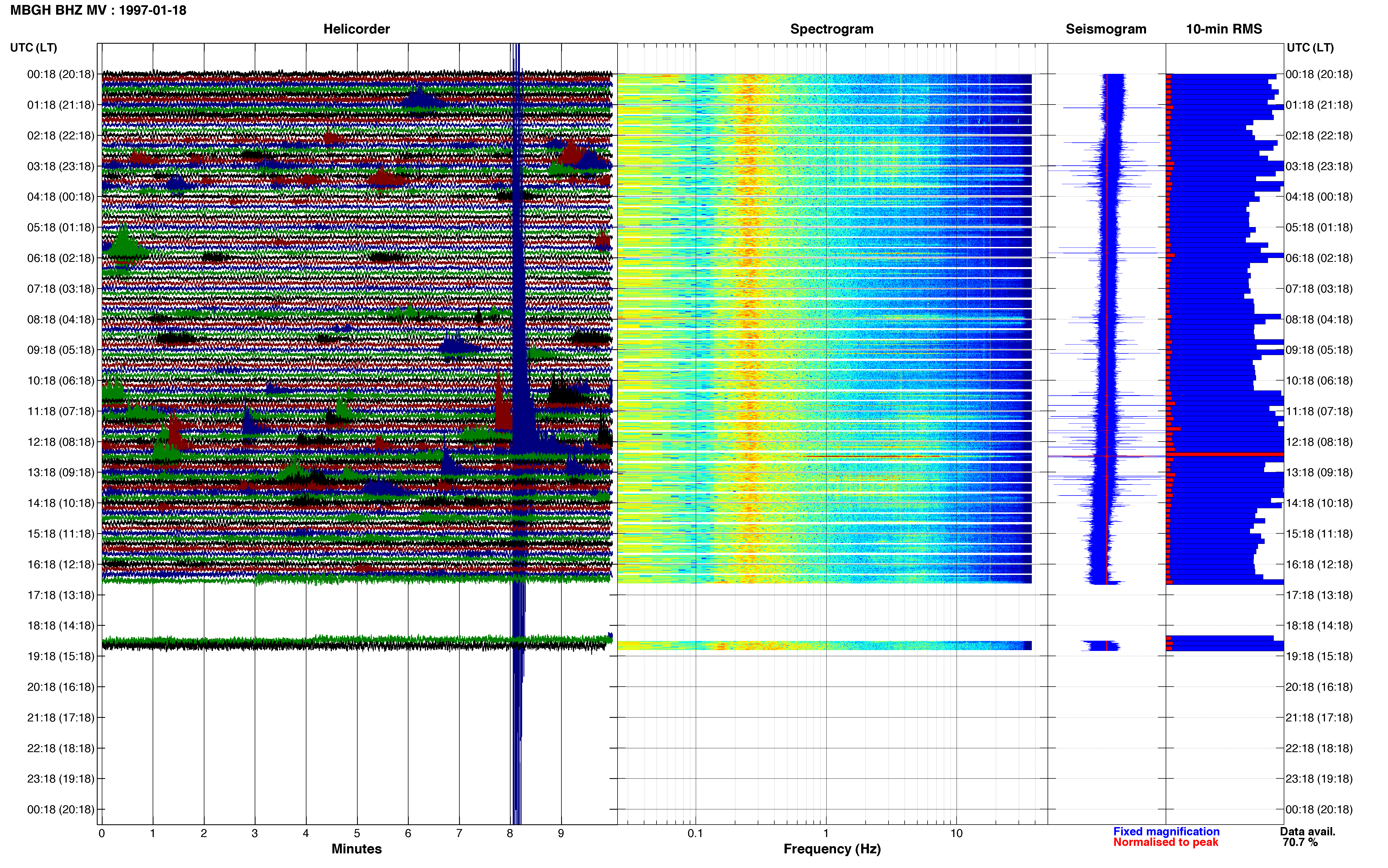Click the '70.7 %' data availability value

pos(1300,842)
